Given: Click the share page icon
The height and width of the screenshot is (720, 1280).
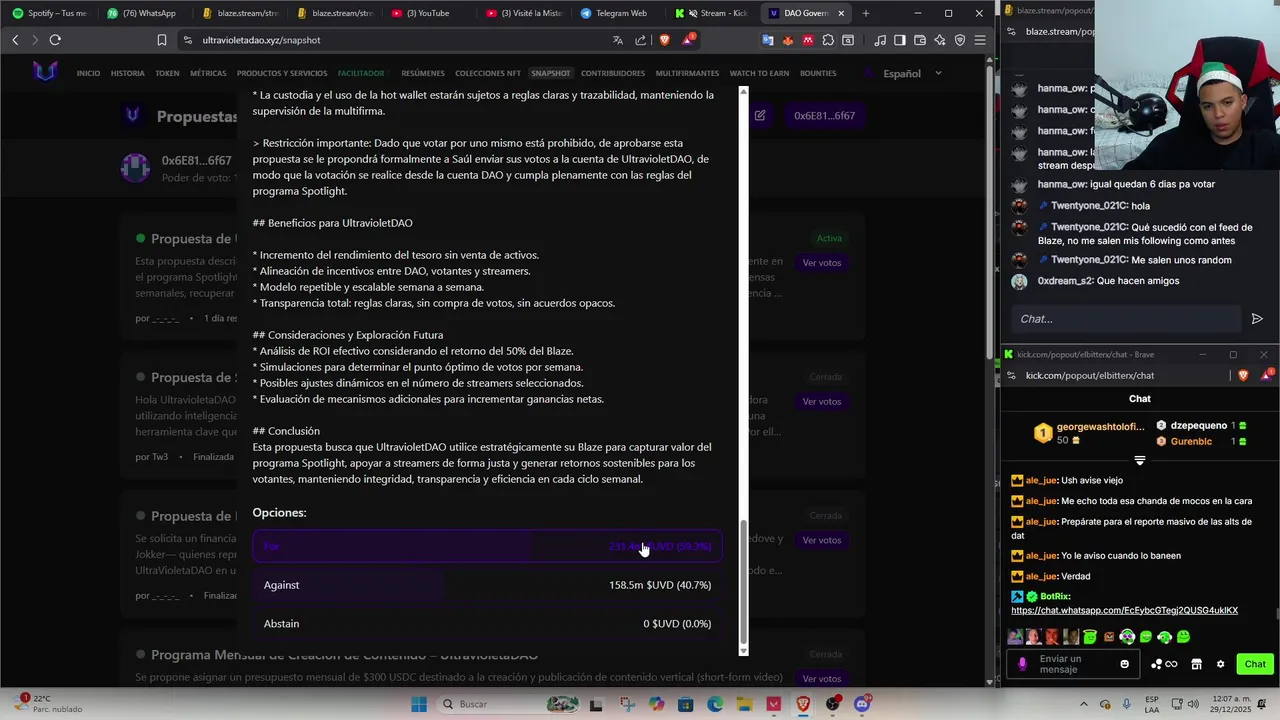Looking at the screenshot, I should click(x=641, y=40).
